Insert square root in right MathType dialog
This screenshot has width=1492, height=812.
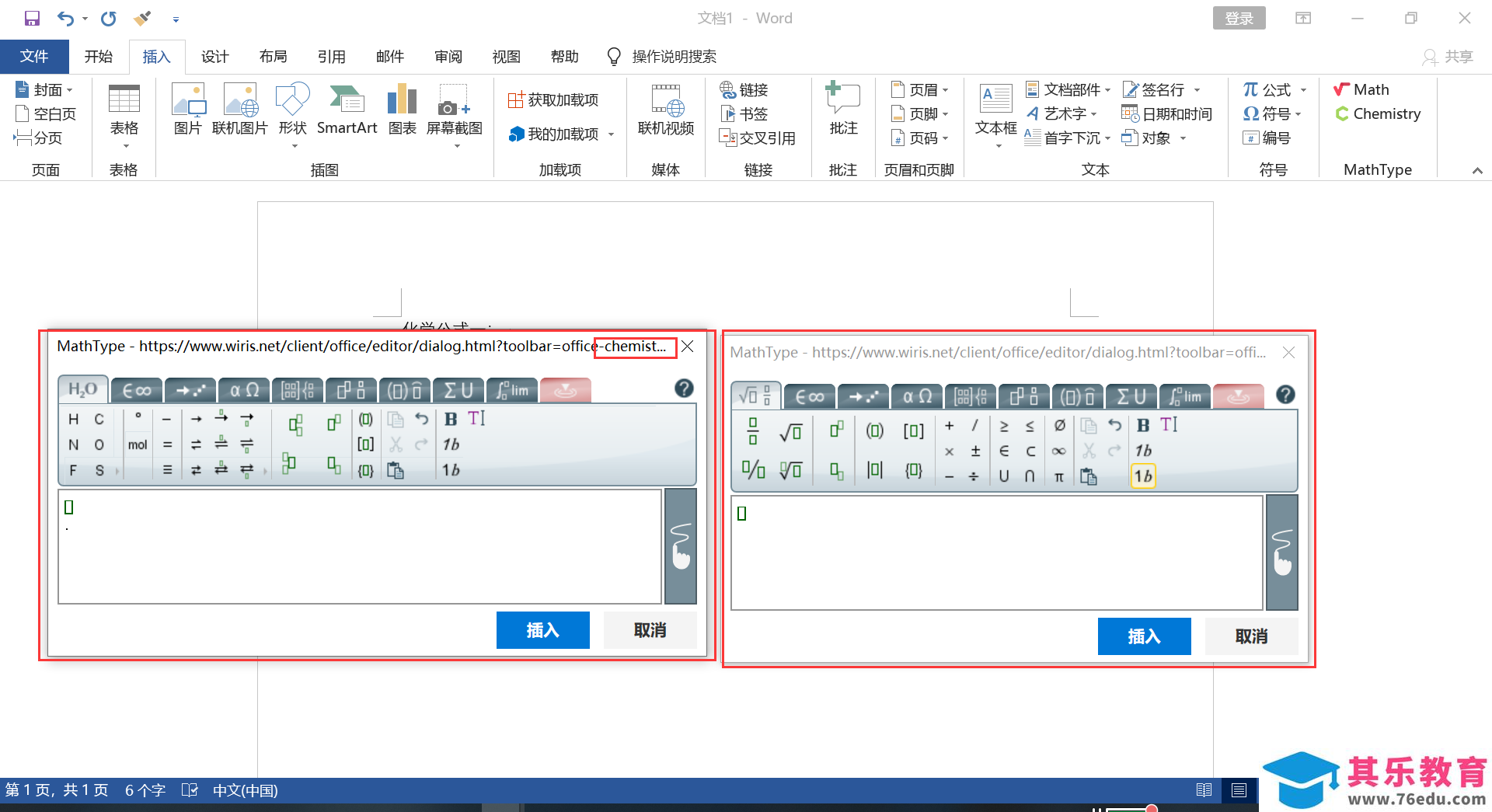point(790,432)
